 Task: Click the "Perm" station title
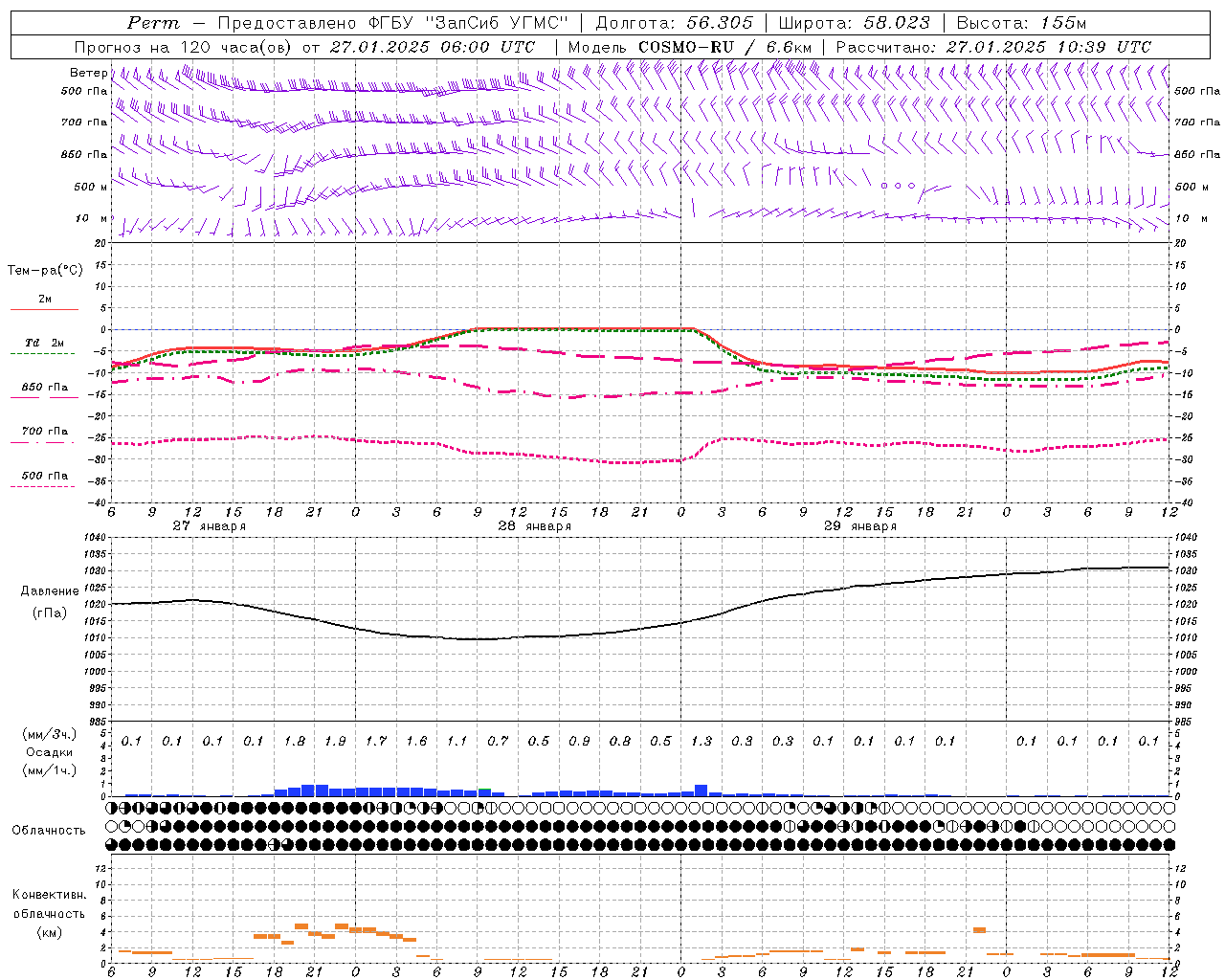(153, 23)
